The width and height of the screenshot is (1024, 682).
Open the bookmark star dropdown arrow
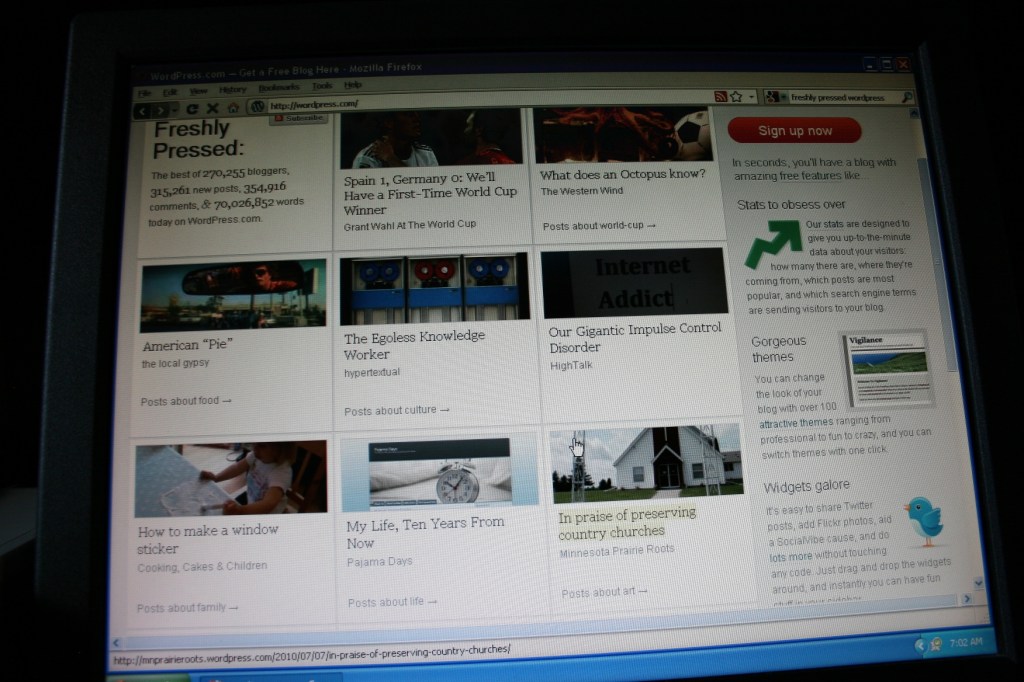pos(751,96)
